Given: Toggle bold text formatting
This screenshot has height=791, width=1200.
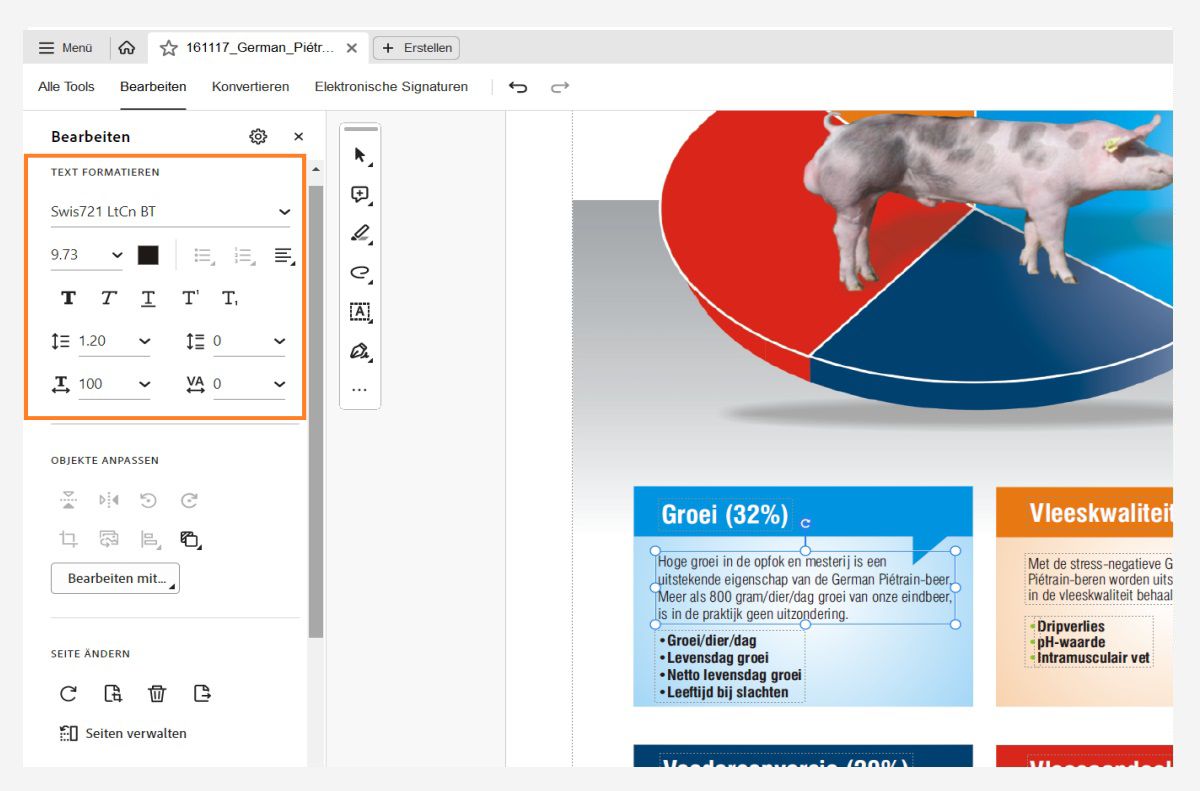Looking at the screenshot, I should [x=68, y=298].
